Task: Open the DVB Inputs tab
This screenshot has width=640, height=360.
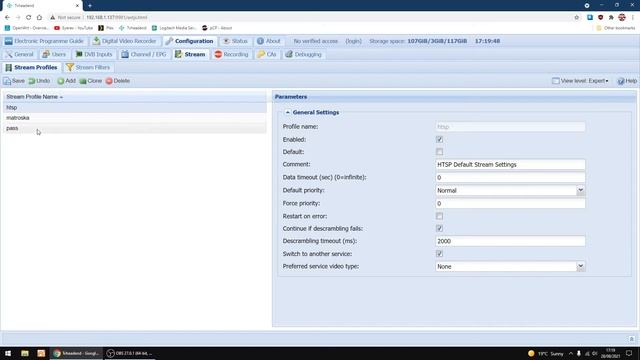Action: 94,54
